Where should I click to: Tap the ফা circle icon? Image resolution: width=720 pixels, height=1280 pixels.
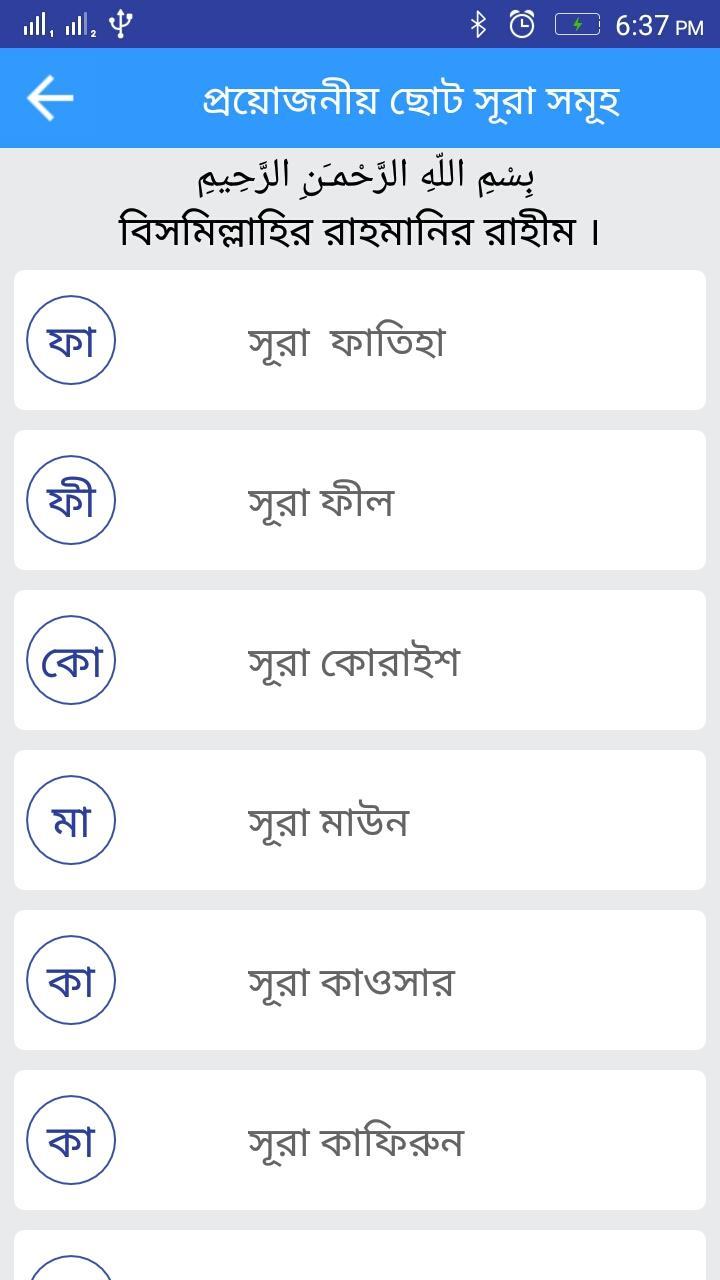tap(71, 340)
